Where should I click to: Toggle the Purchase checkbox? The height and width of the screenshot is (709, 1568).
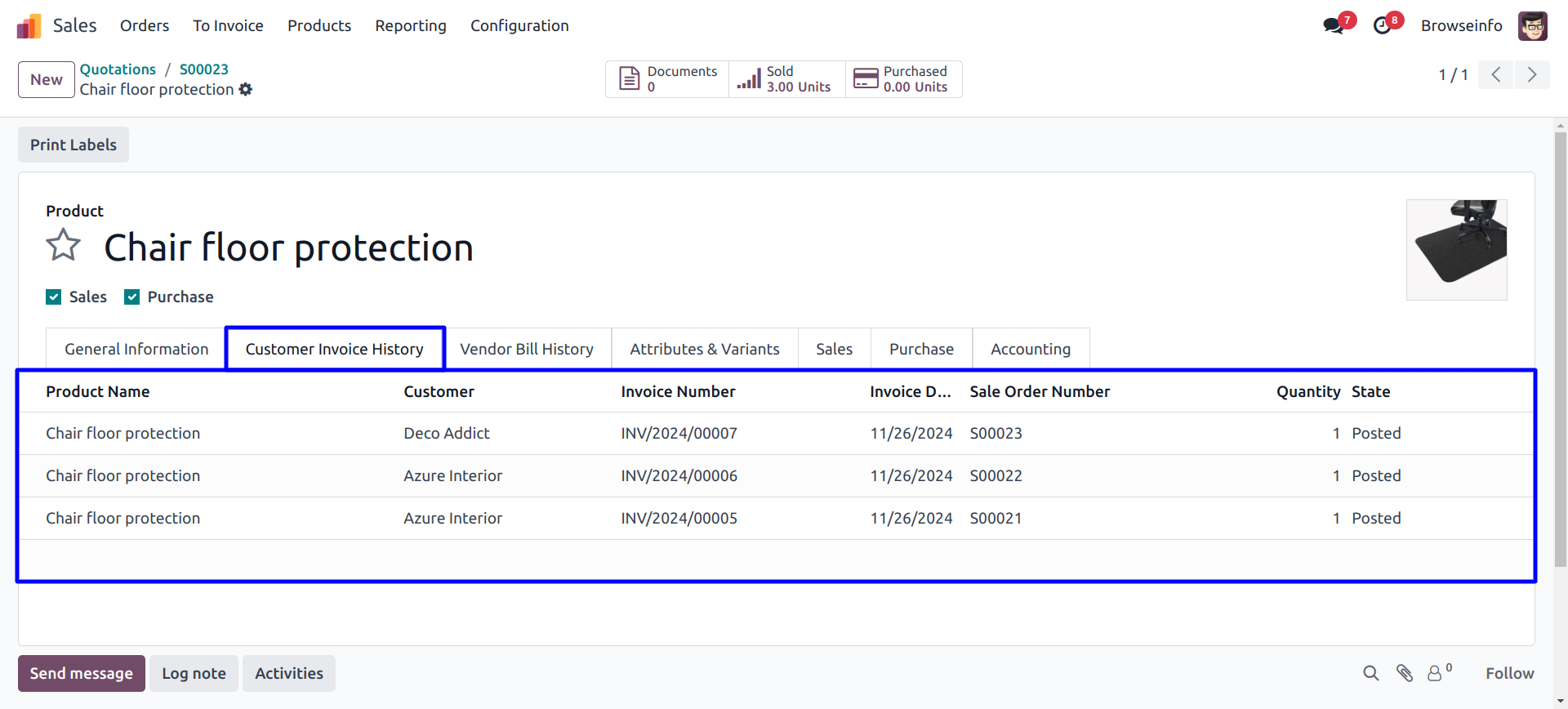point(132,297)
